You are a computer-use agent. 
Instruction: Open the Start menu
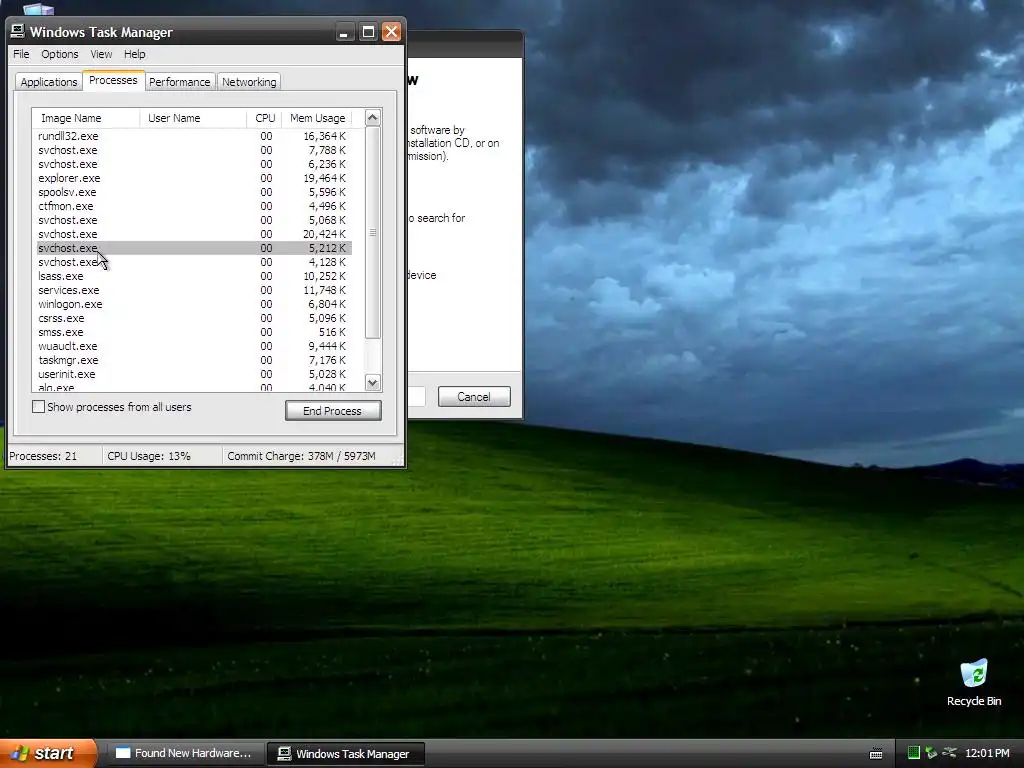point(48,753)
